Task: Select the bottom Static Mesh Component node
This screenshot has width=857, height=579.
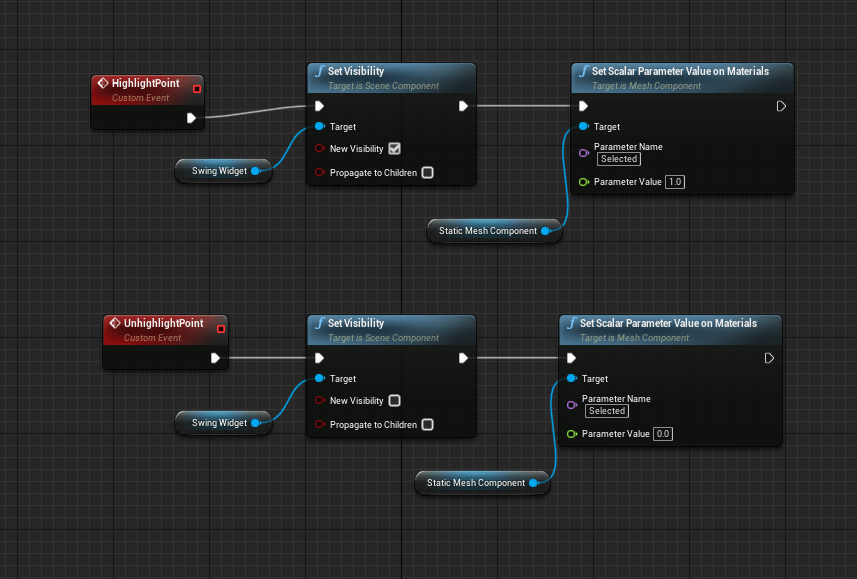Action: tap(476, 483)
